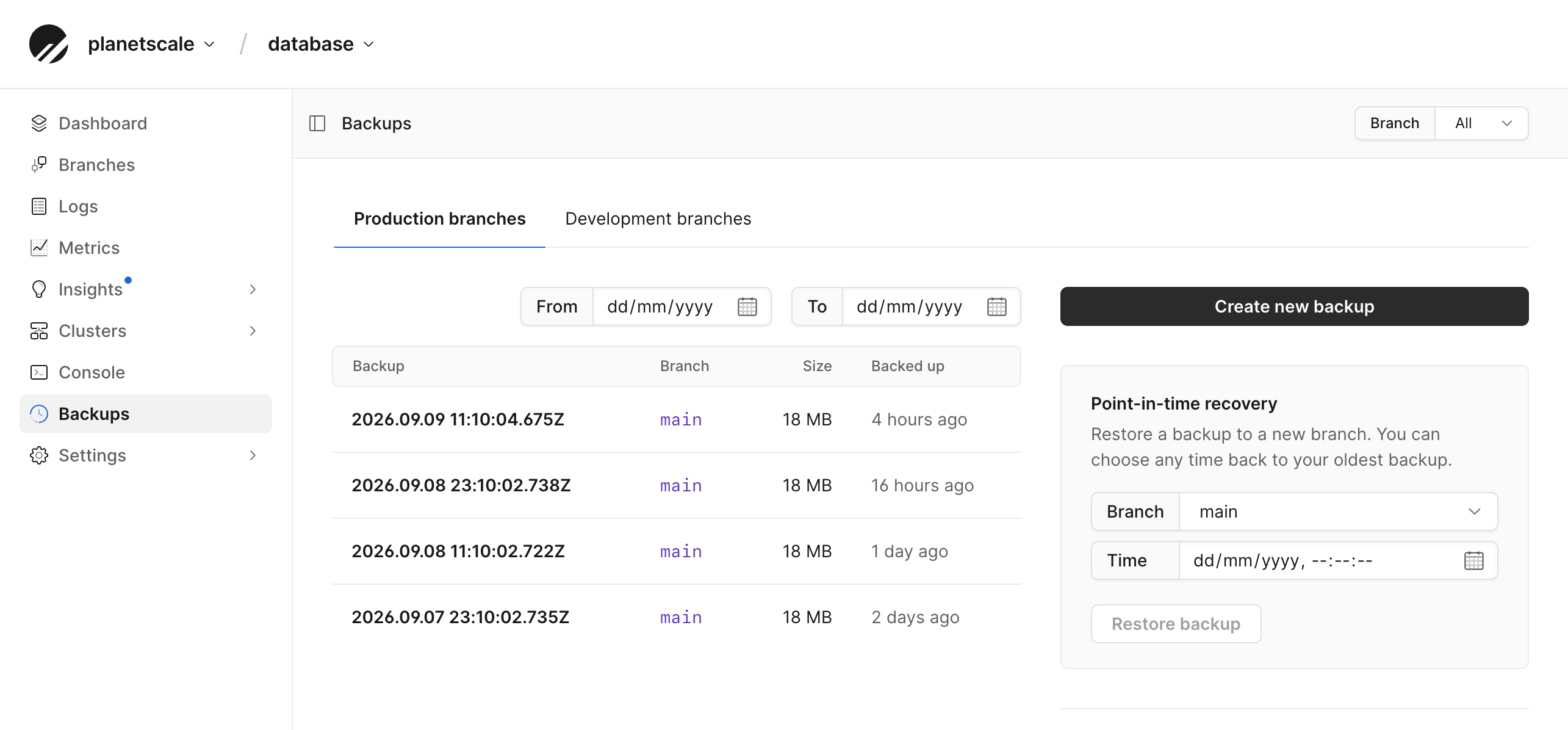Click the Metrics chart icon in sidebar
This screenshot has width=1568, height=730.
pyautogui.click(x=39, y=248)
